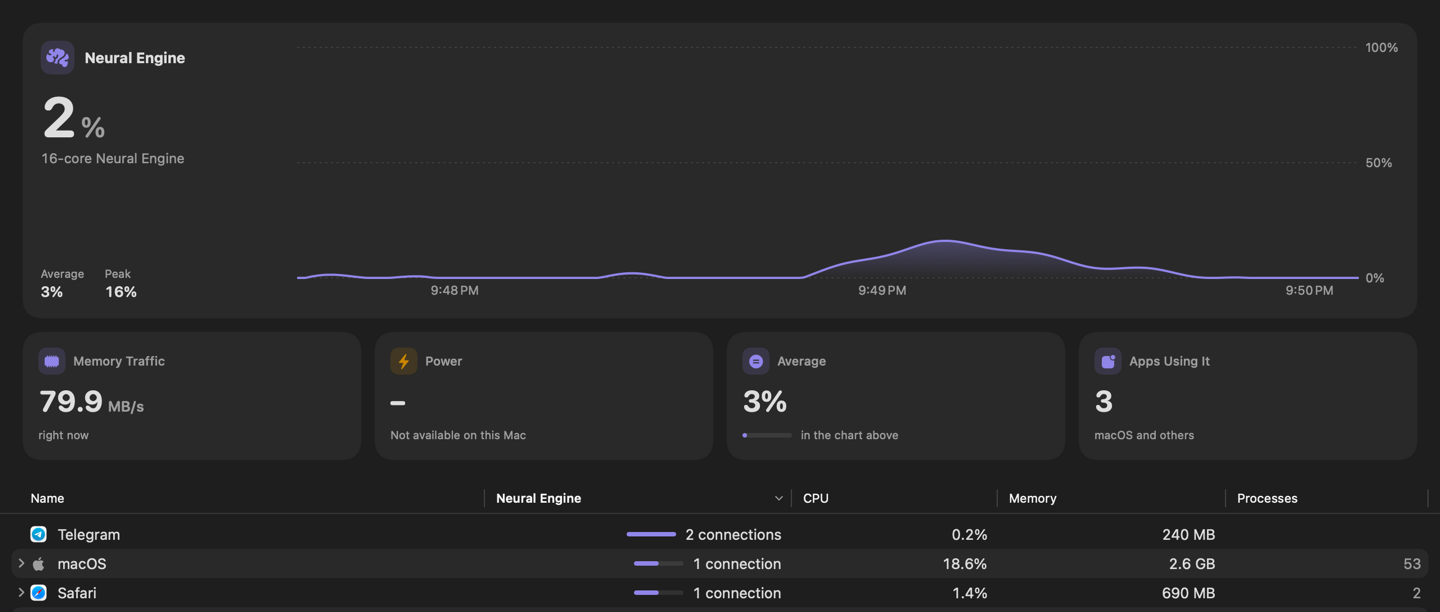Viewport: 1440px width, 612px height.
Task: Sort the table by Processes column
Action: coord(1267,498)
